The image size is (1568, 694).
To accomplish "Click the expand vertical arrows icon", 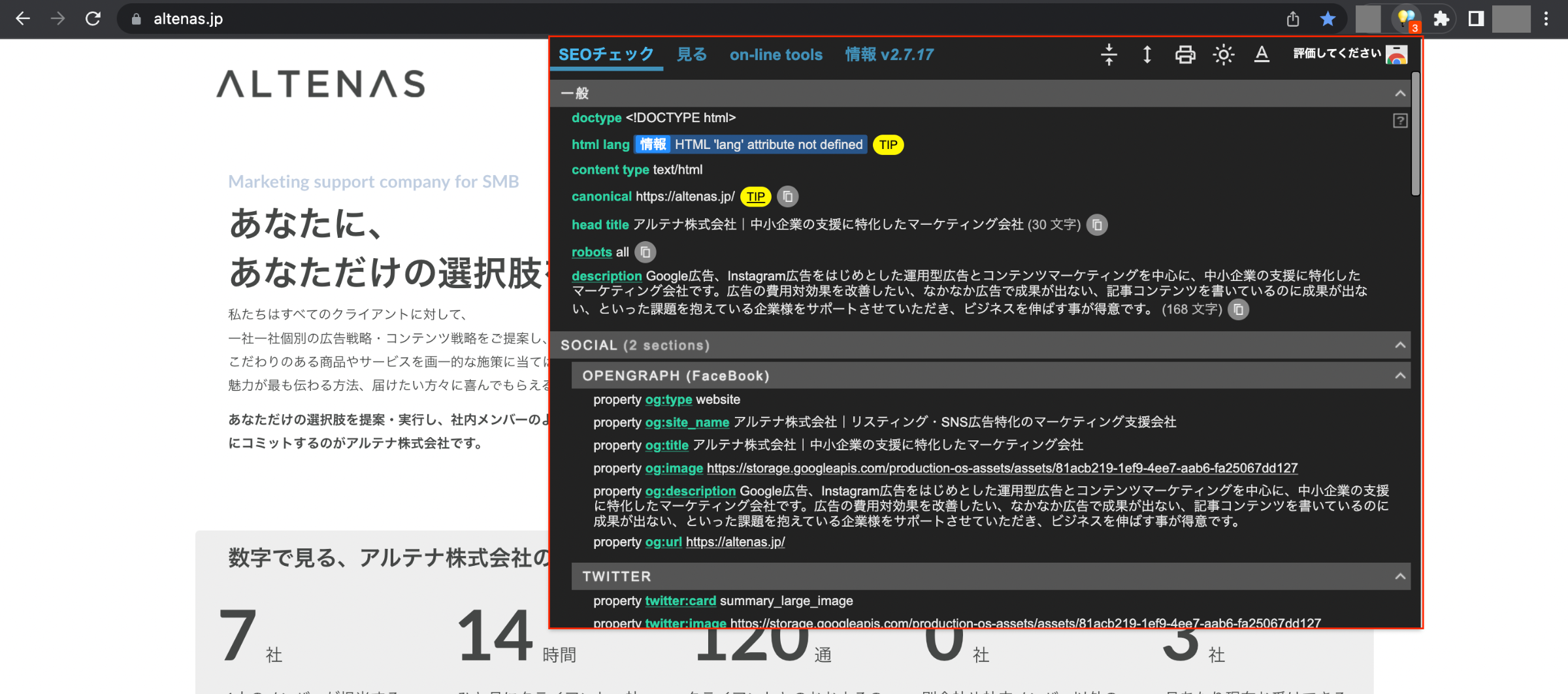I will [x=1147, y=54].
